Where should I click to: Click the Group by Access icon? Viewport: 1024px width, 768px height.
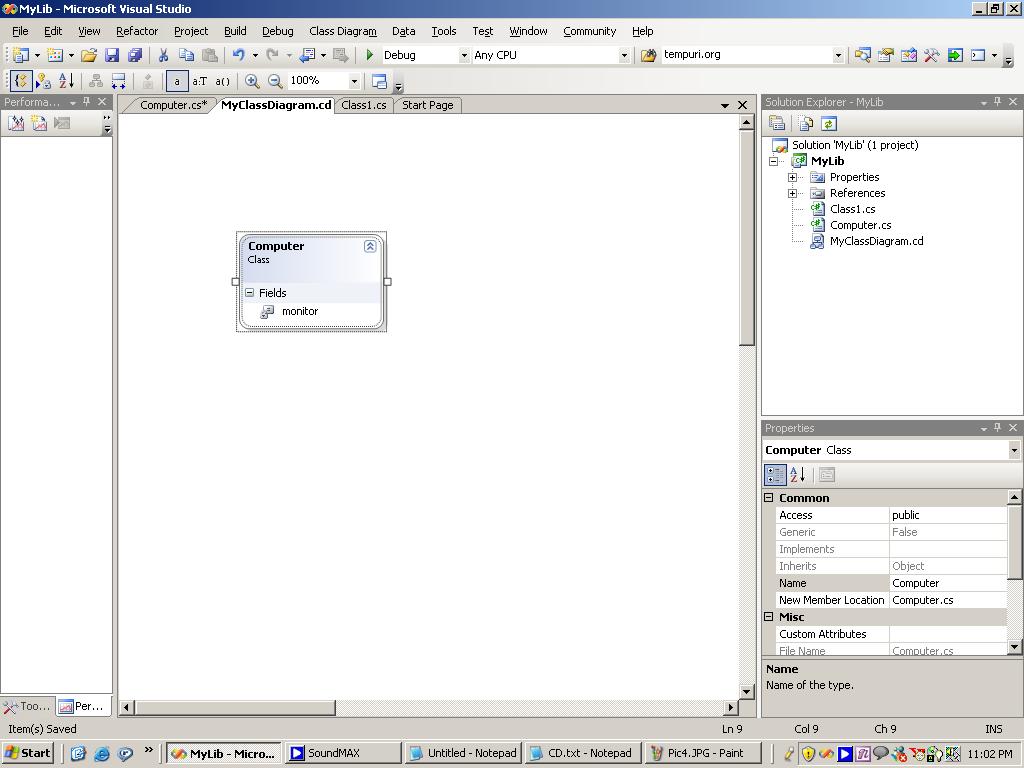43,81
